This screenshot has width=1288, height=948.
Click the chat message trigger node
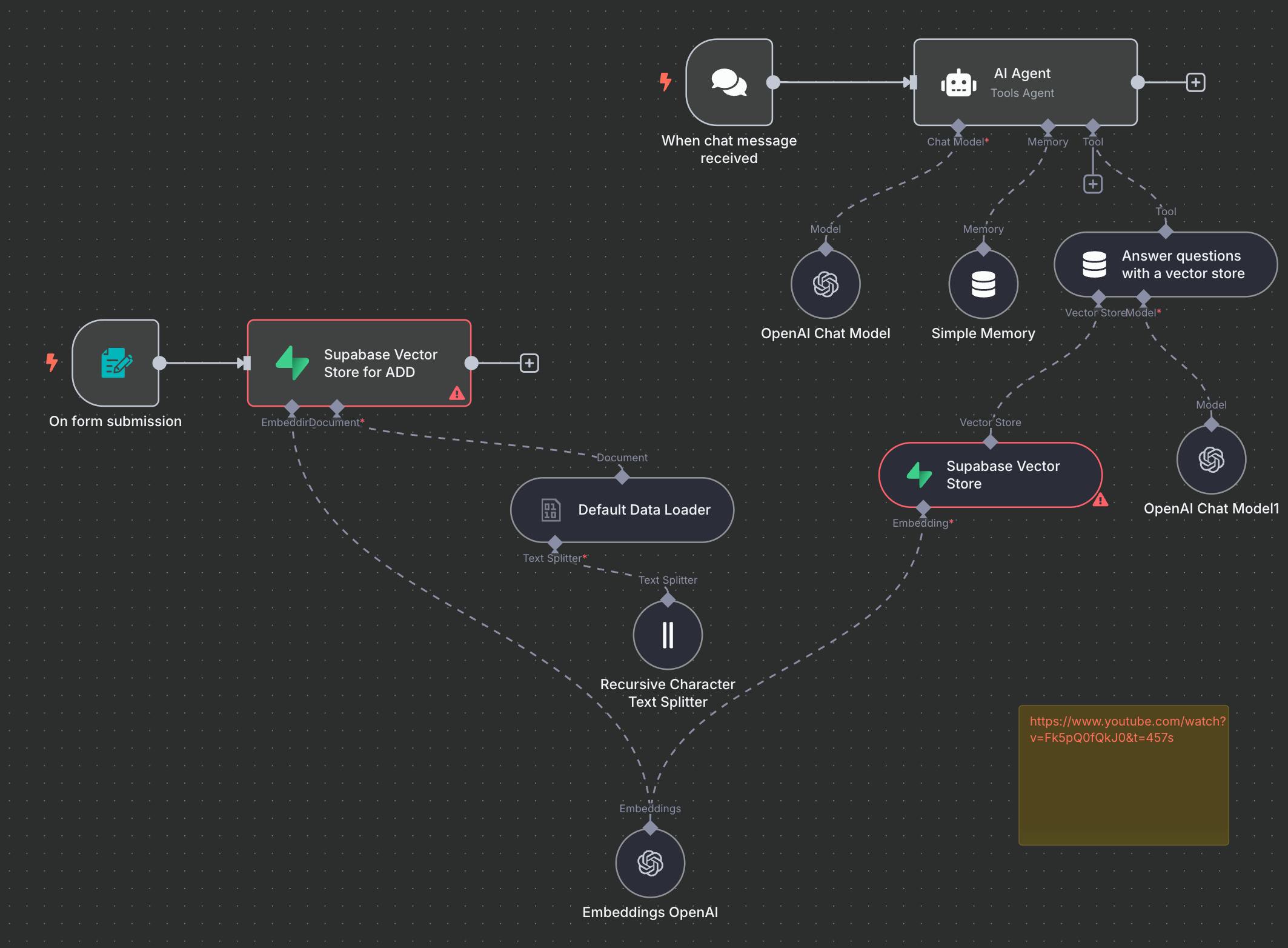tap(729, 82)
